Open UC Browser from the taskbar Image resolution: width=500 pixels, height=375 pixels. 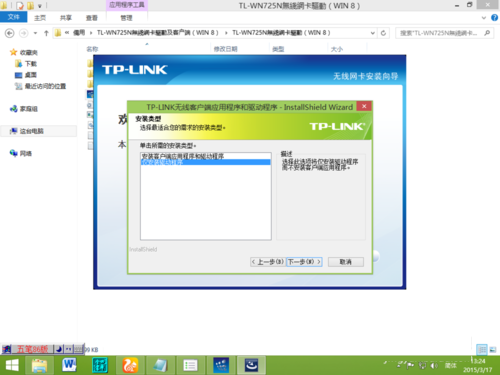(130, 365)
